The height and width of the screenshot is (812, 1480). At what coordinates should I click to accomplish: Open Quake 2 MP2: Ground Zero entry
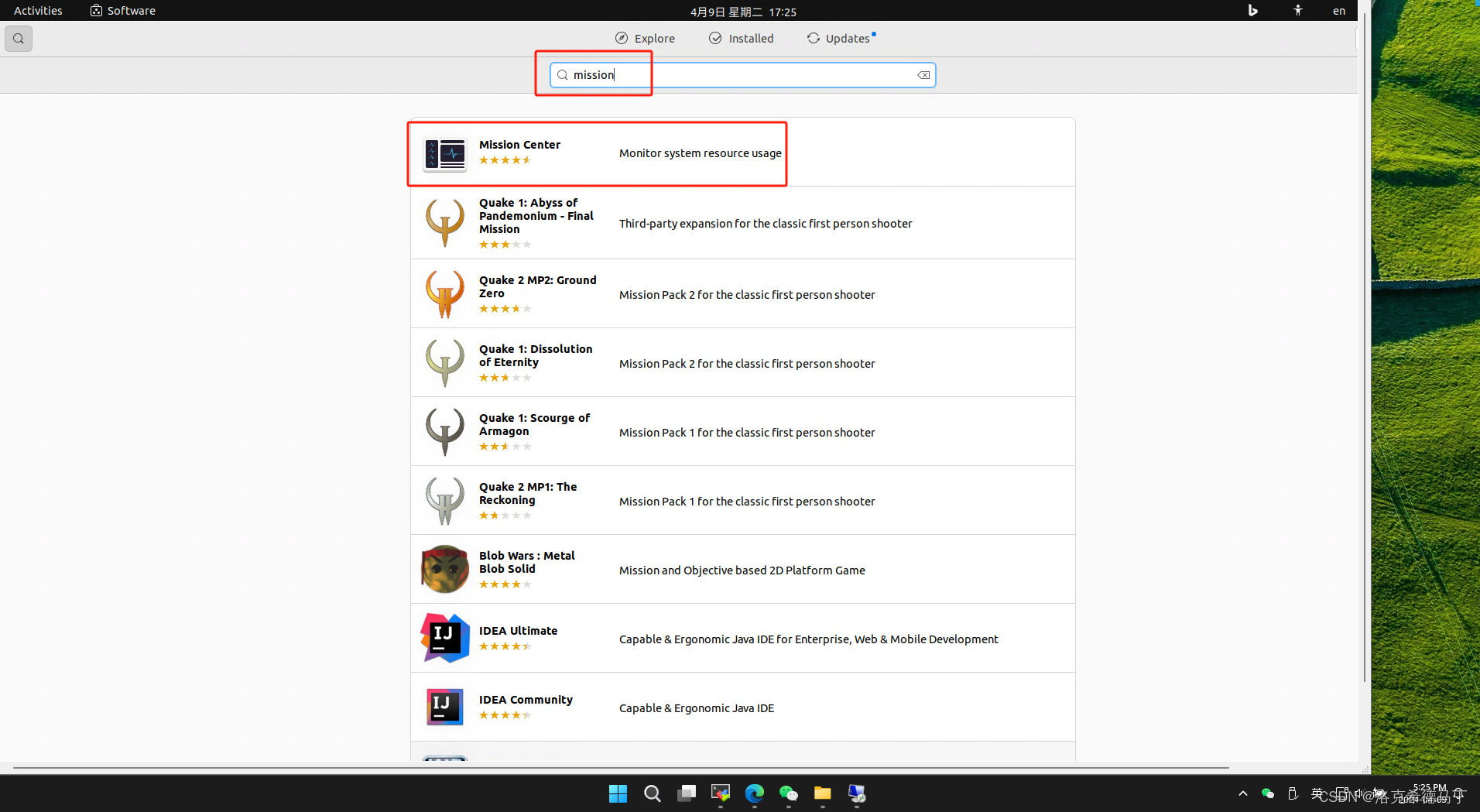[x=742, y=293]
